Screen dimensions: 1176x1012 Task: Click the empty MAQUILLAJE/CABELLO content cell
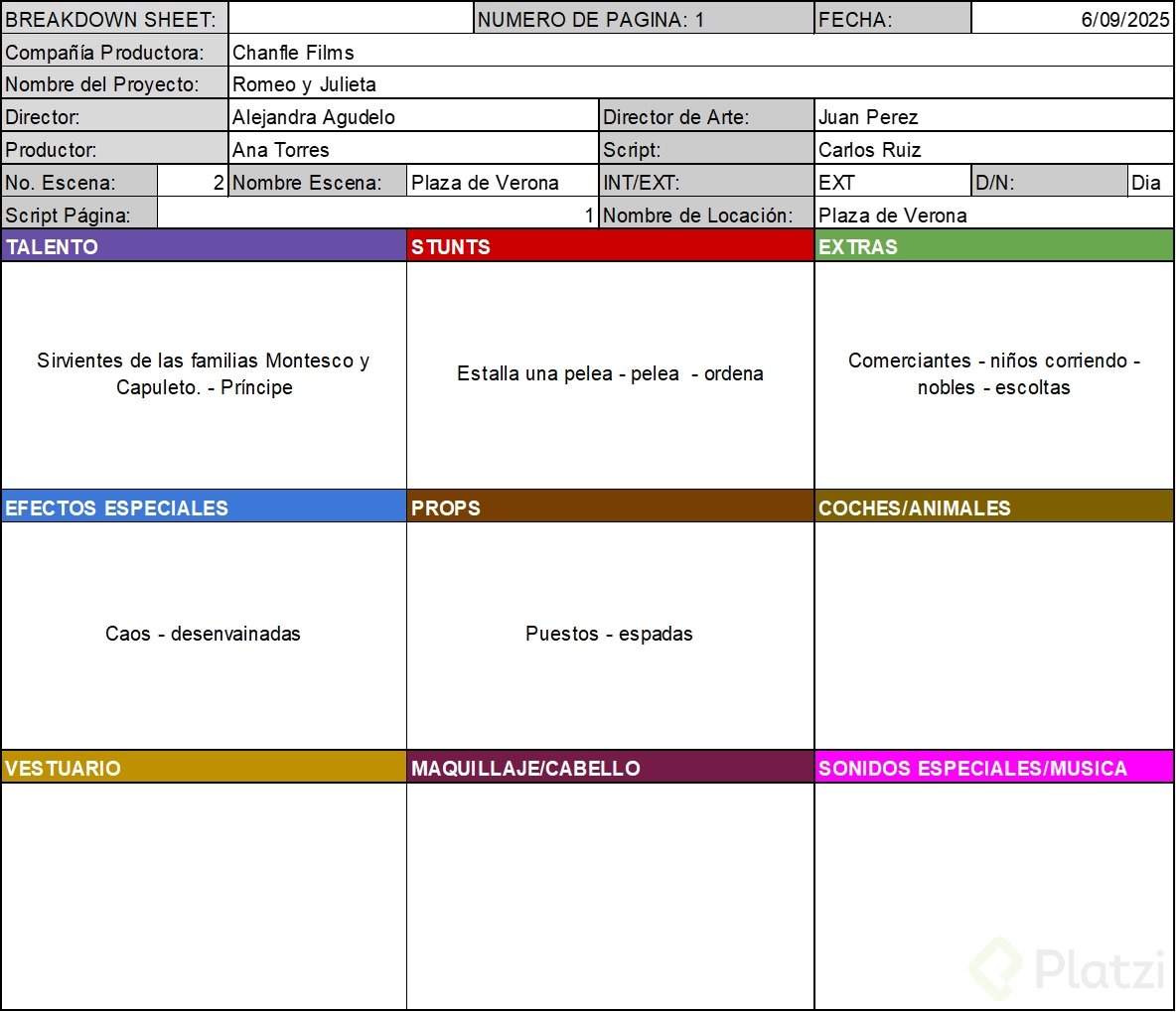tap(611, 896)
